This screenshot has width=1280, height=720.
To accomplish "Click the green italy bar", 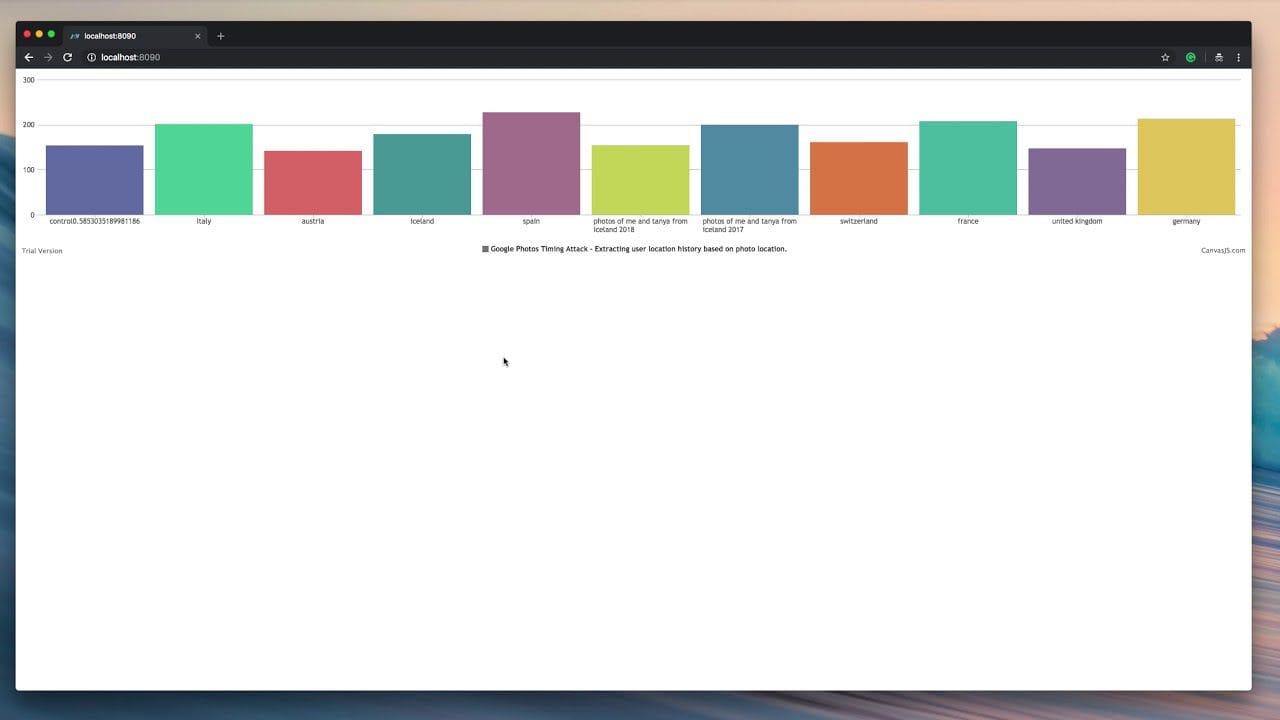I will click(204, 170).
